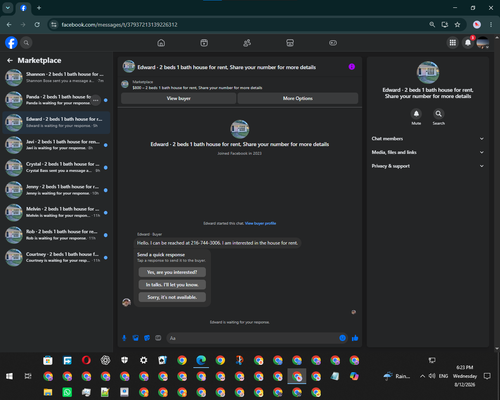
Task: Expand Privacy & support section
Action: (x=428, y=166)
